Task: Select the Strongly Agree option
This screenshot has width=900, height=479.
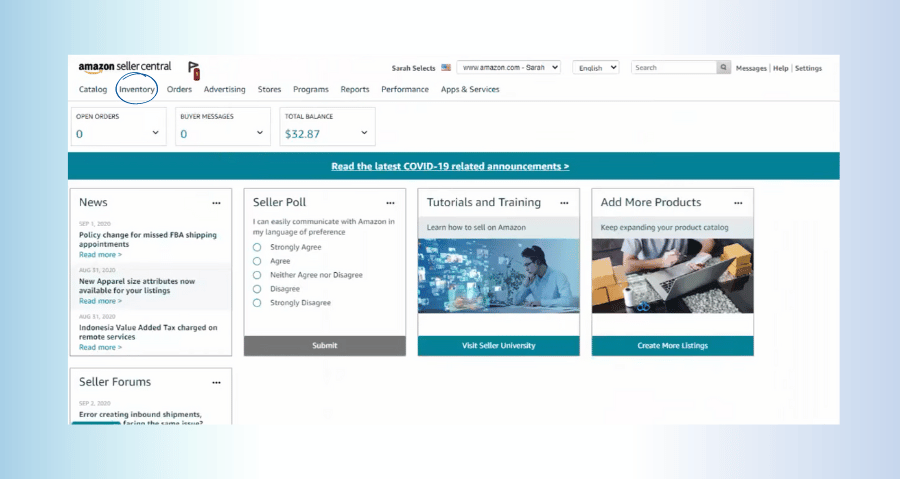Action: [257, 247]
